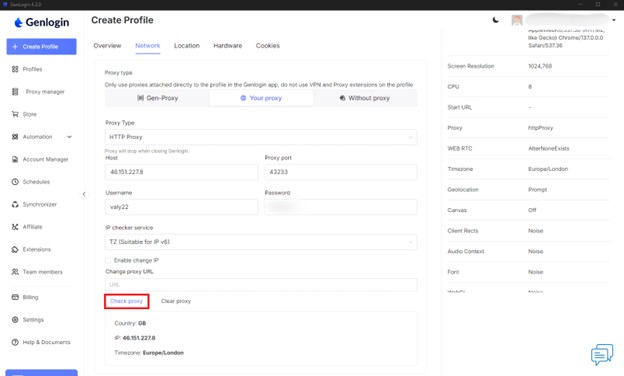Click the Store cart icon
Viewport: 624px width, 376px height.
point(15,114)
